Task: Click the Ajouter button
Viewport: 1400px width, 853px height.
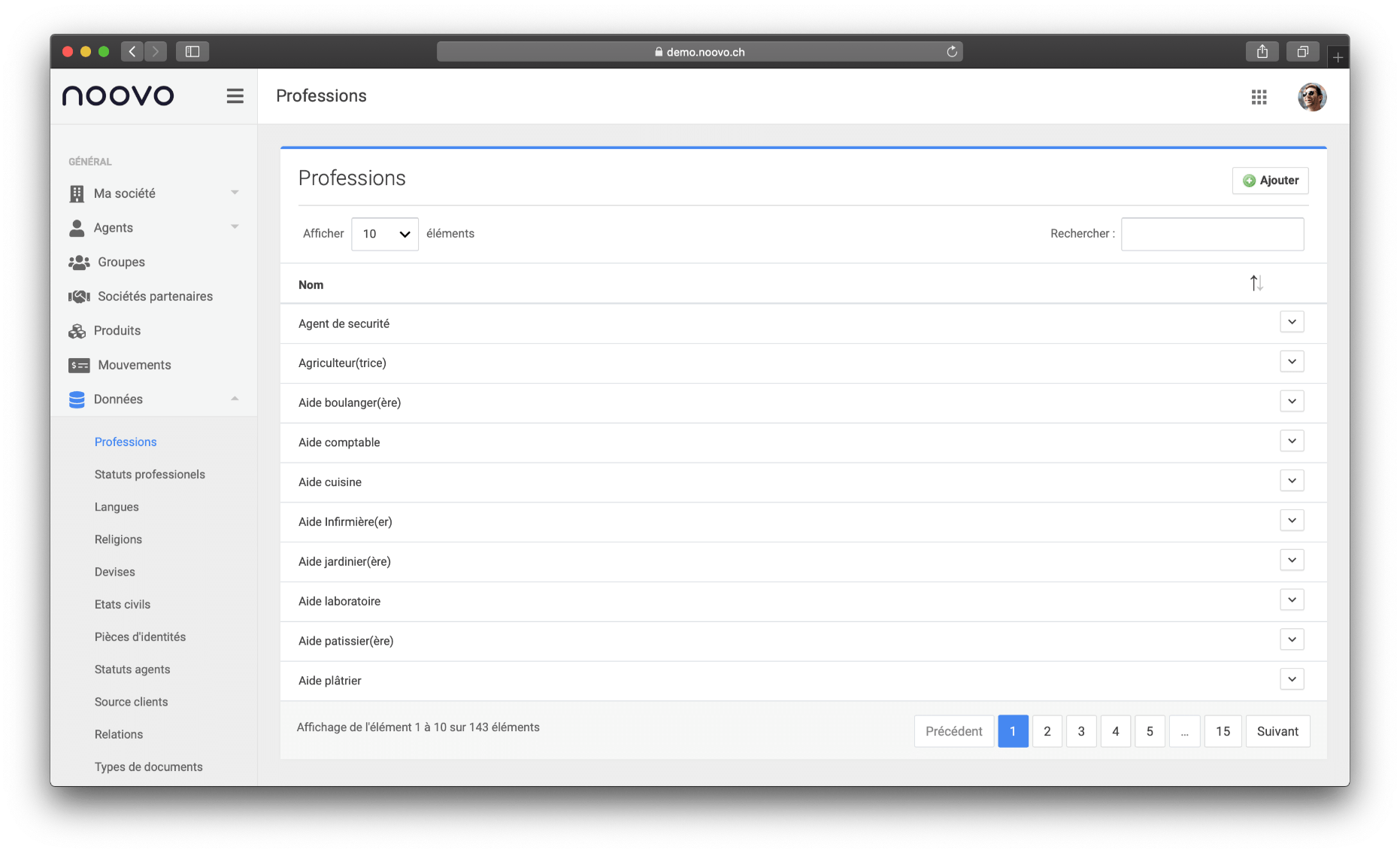Action: click(x=1270, y=181)
